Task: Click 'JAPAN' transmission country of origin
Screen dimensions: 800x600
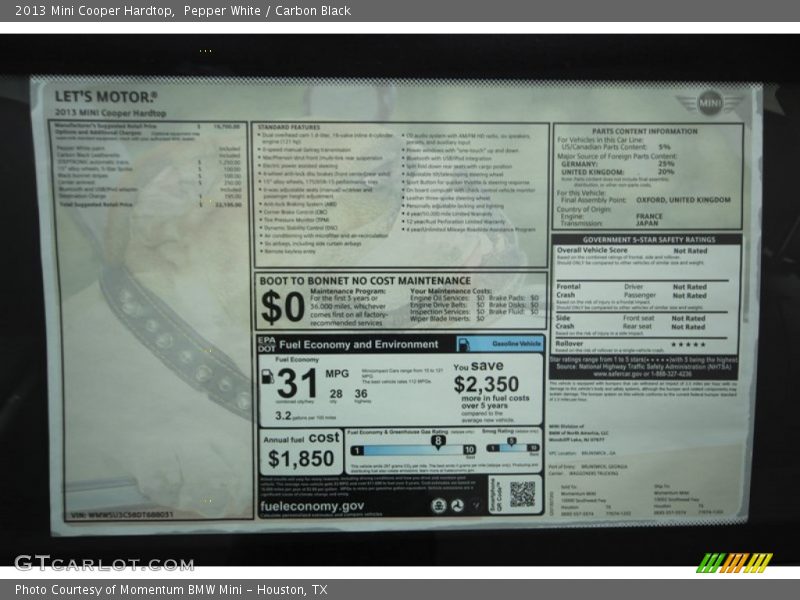Action: coord(647,223)
